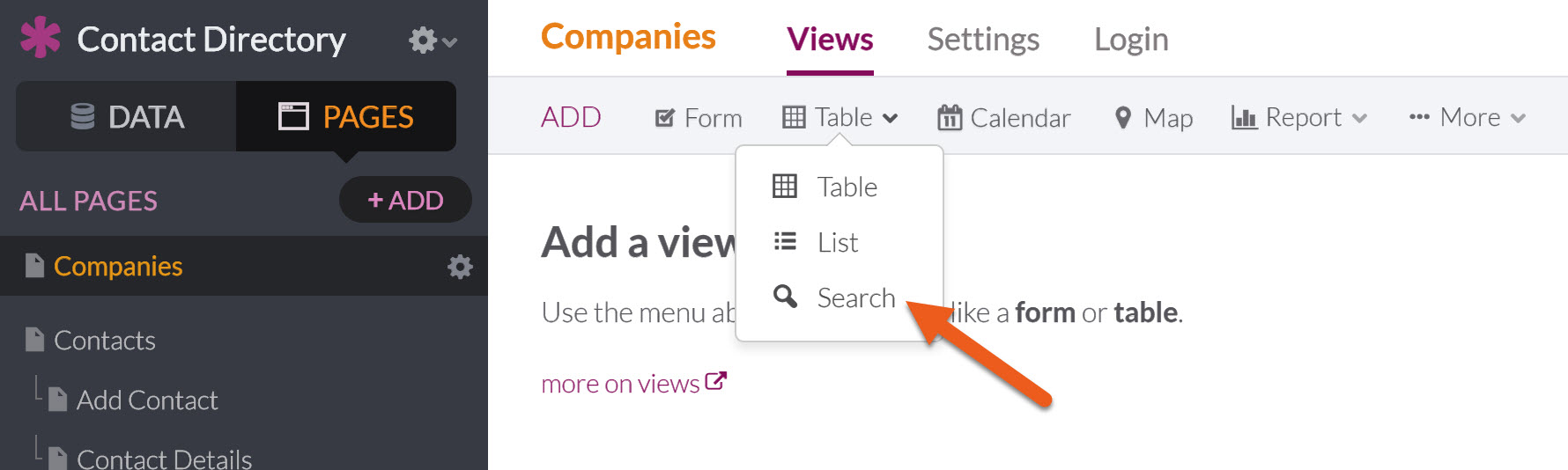Expand the Report dropdown
The width and height of the screenshot is (1568, 470).
coord(1299,117)
